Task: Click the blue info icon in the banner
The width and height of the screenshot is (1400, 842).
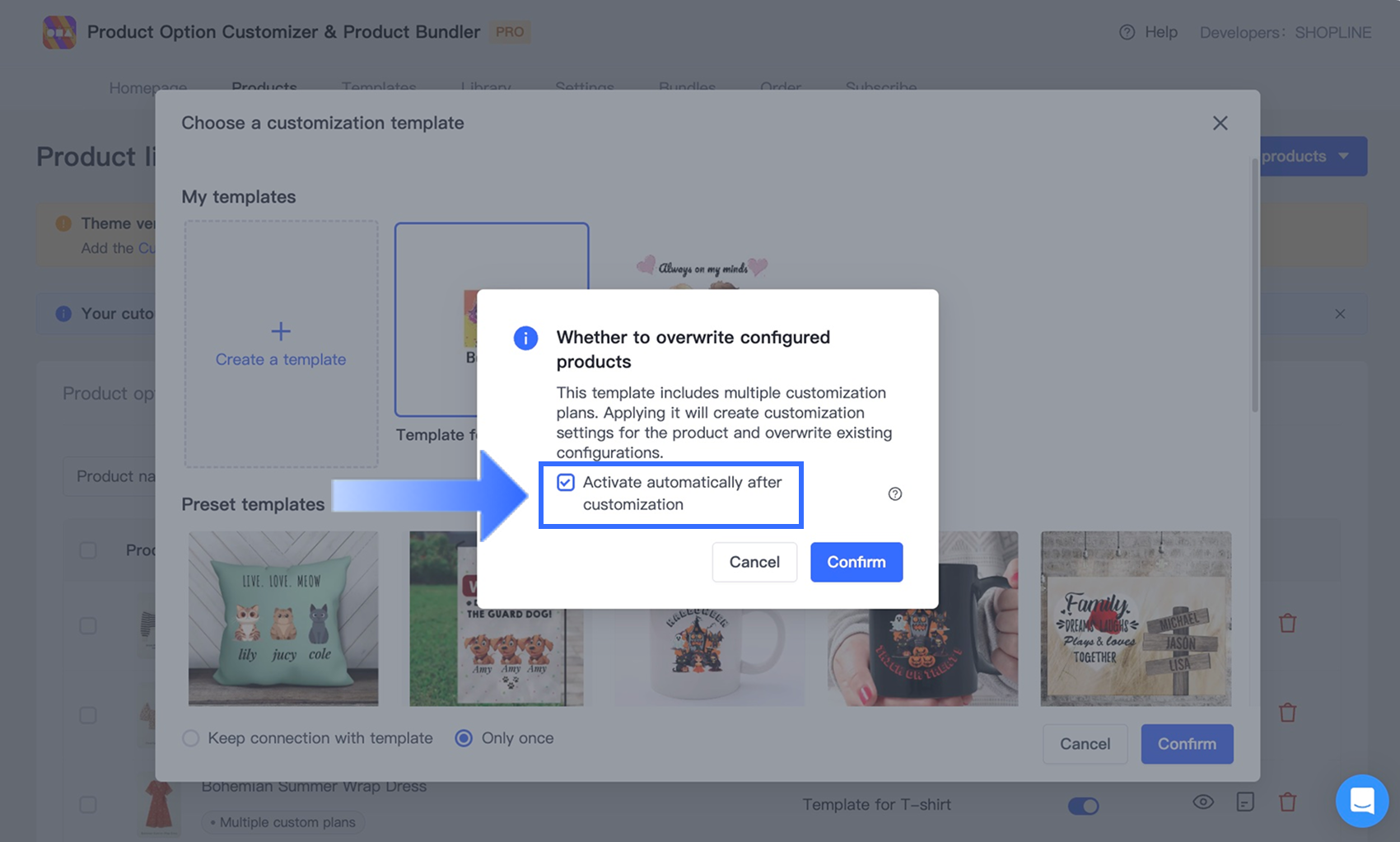Action: tap(63, 314)
